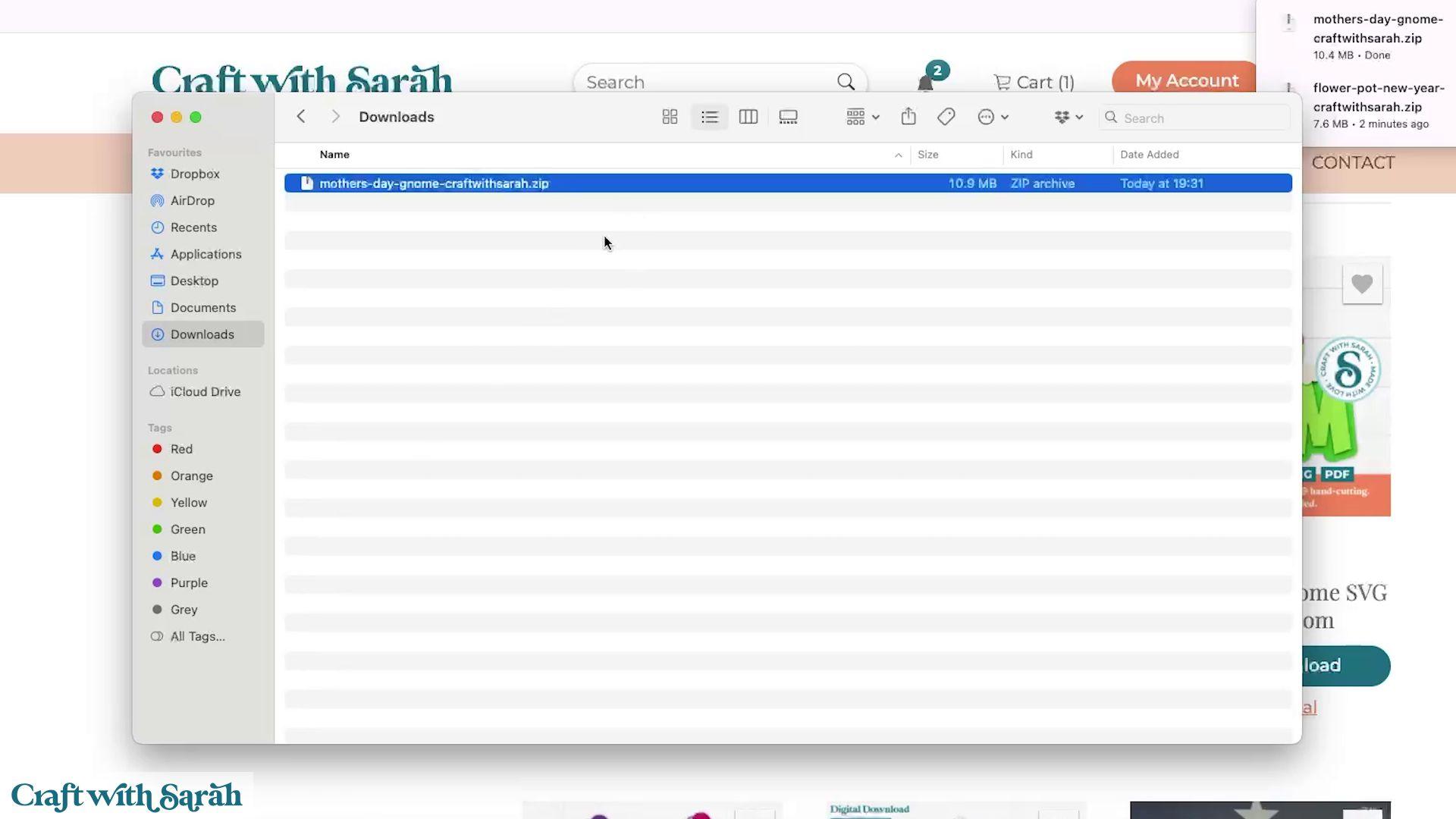Click the Craft with Sarah site logo
This screenshot has height=819, width=1456.
[x=302, y=79]
